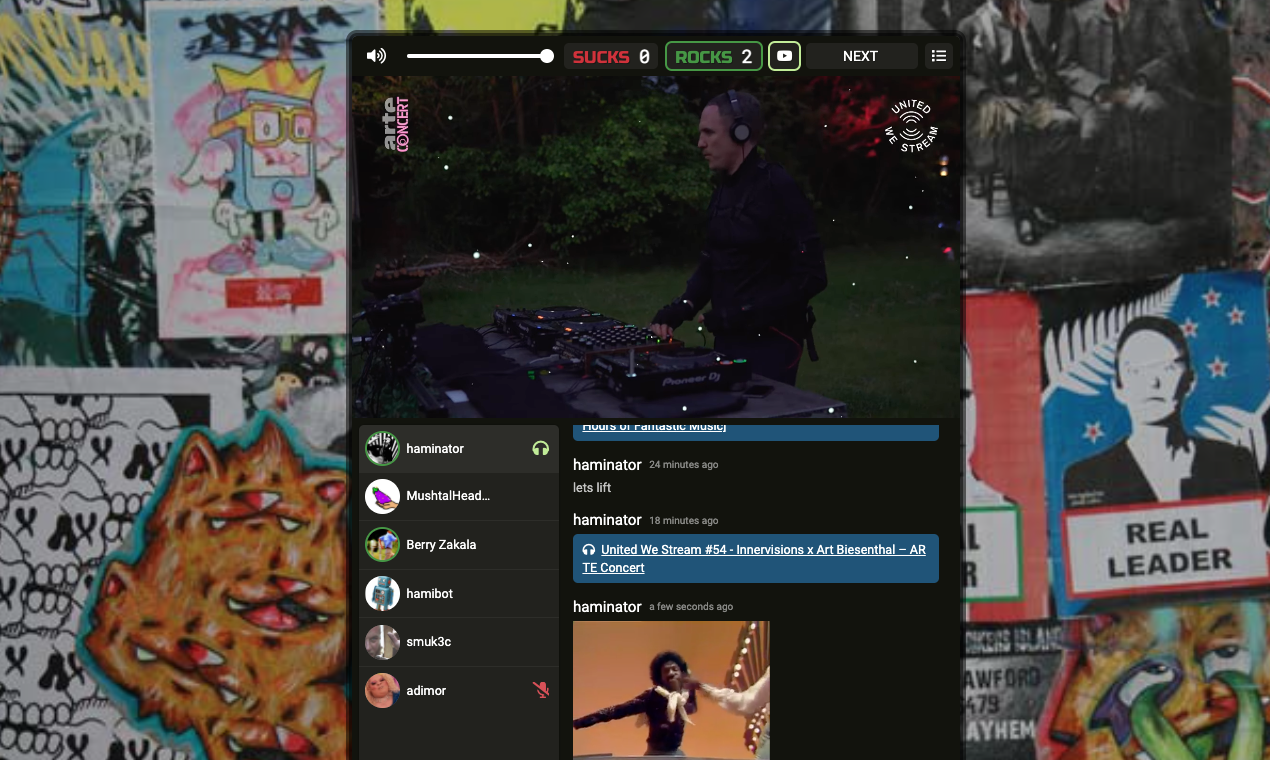Mute the speaker volume icon

click(376, 55)
